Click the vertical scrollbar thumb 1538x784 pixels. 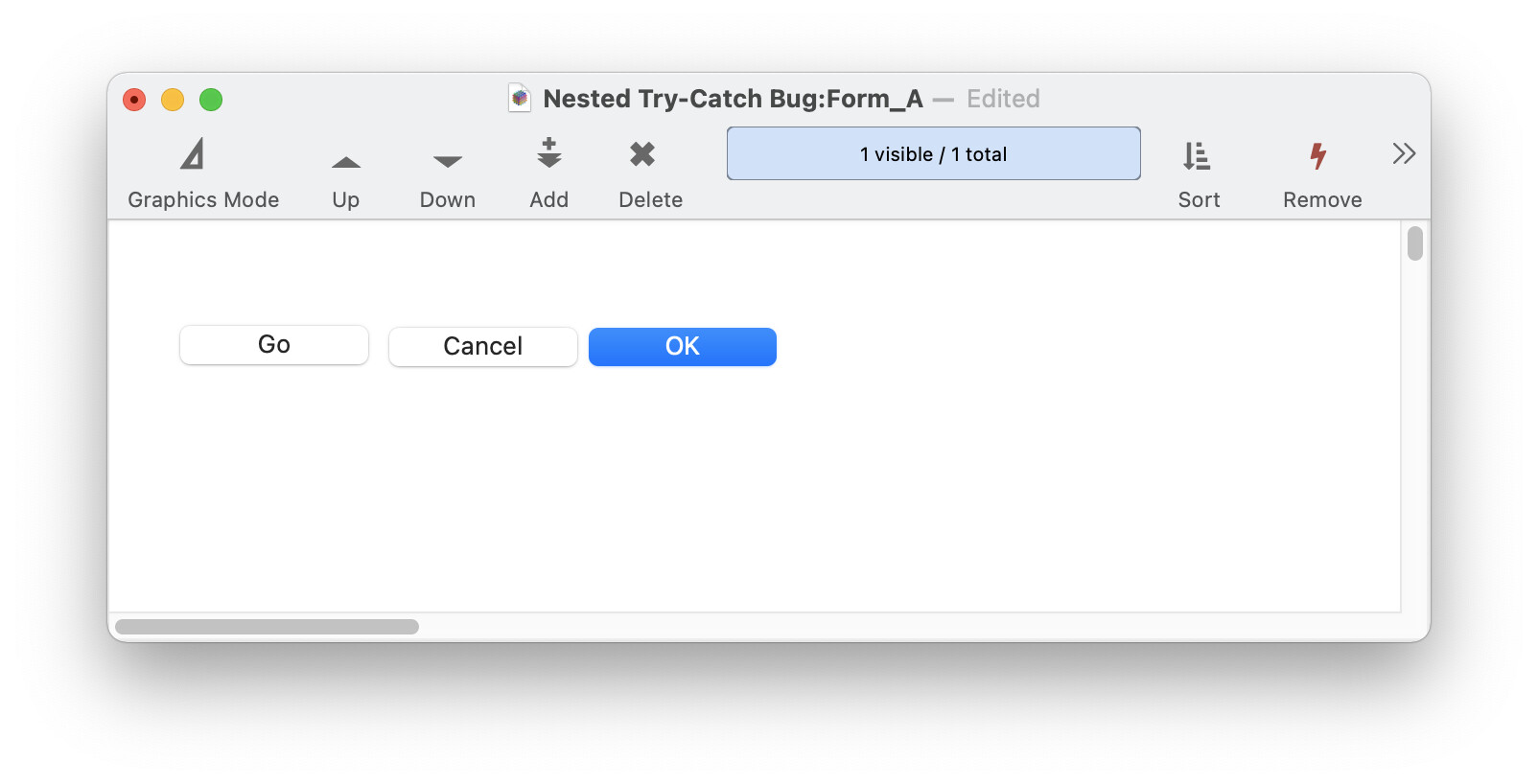pyautogui.click(x=1415, y=243)
